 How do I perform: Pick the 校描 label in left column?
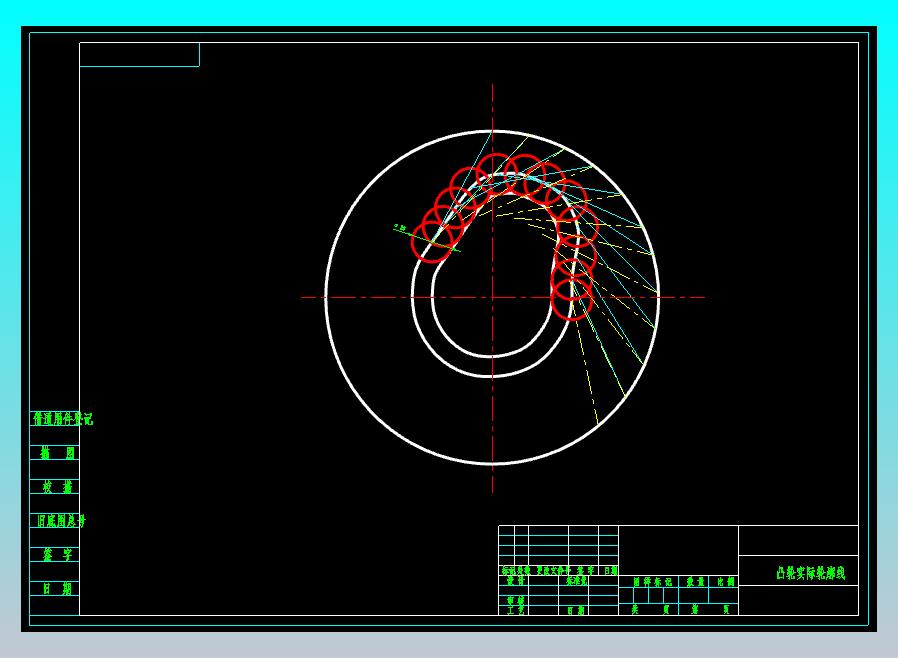[x=57, y=487]
